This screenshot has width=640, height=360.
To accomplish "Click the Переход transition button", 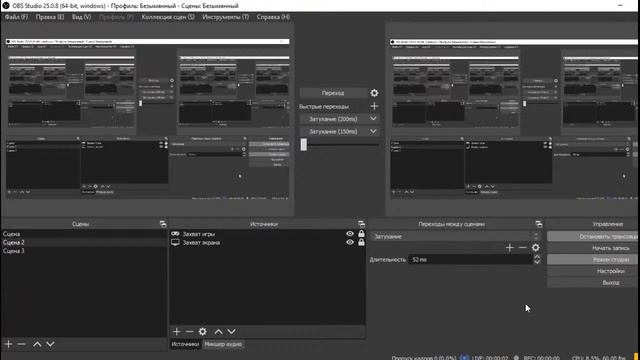I will (x=333, y=93).
